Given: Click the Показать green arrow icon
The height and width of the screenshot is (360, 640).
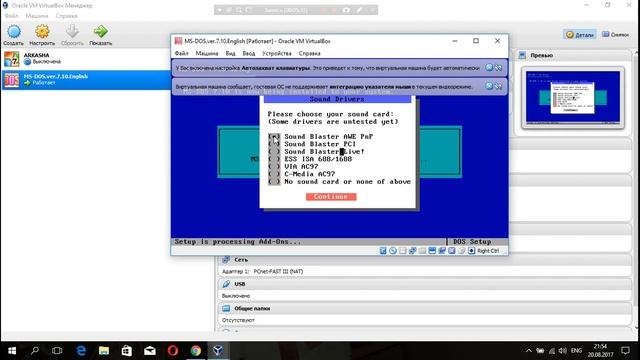Looking at the screenshot, I should click(100, 35).
